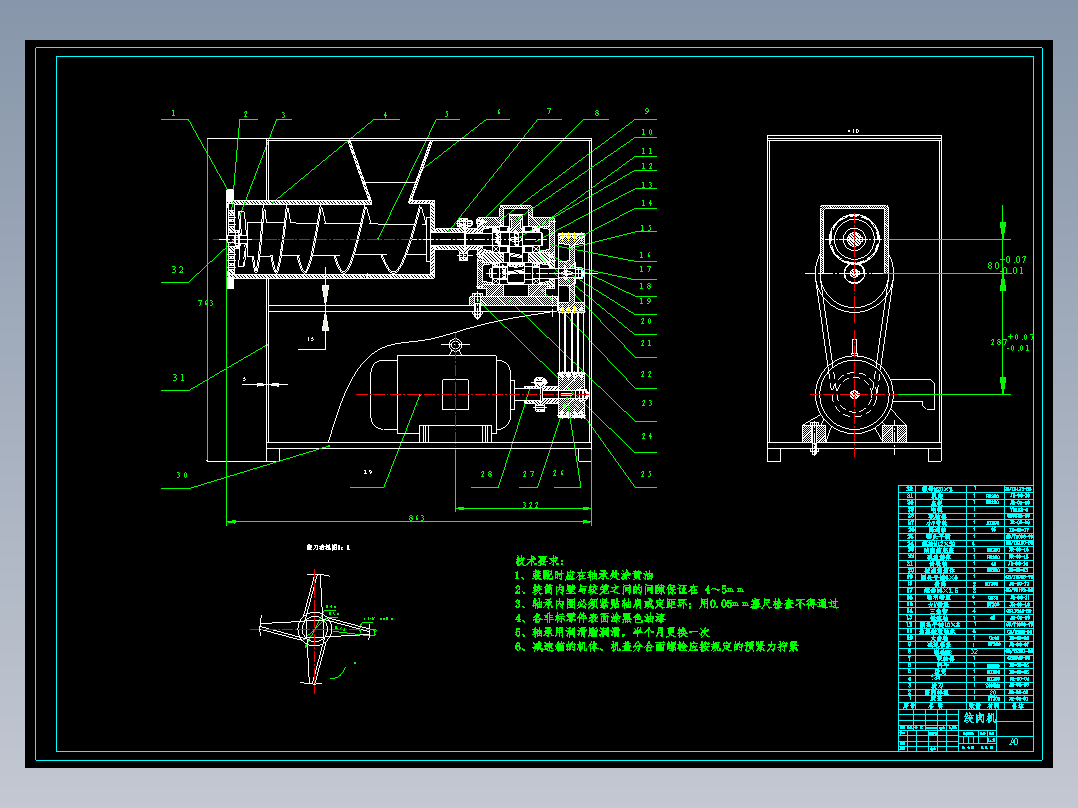Select the large lower pulley in side view
The image size is (1078, 808).
click(854, 395)
